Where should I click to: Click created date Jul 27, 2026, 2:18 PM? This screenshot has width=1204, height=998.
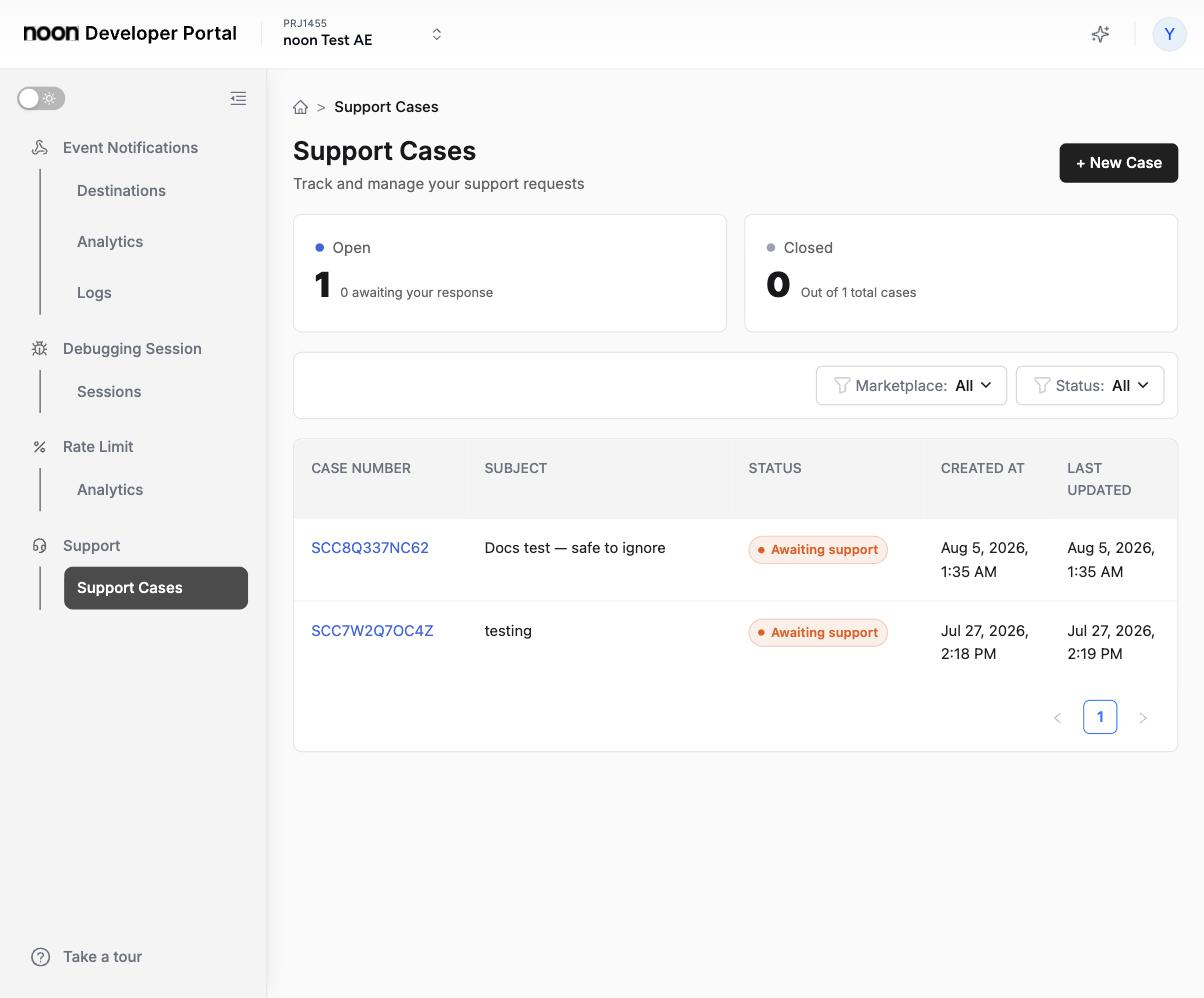(985, 642)
